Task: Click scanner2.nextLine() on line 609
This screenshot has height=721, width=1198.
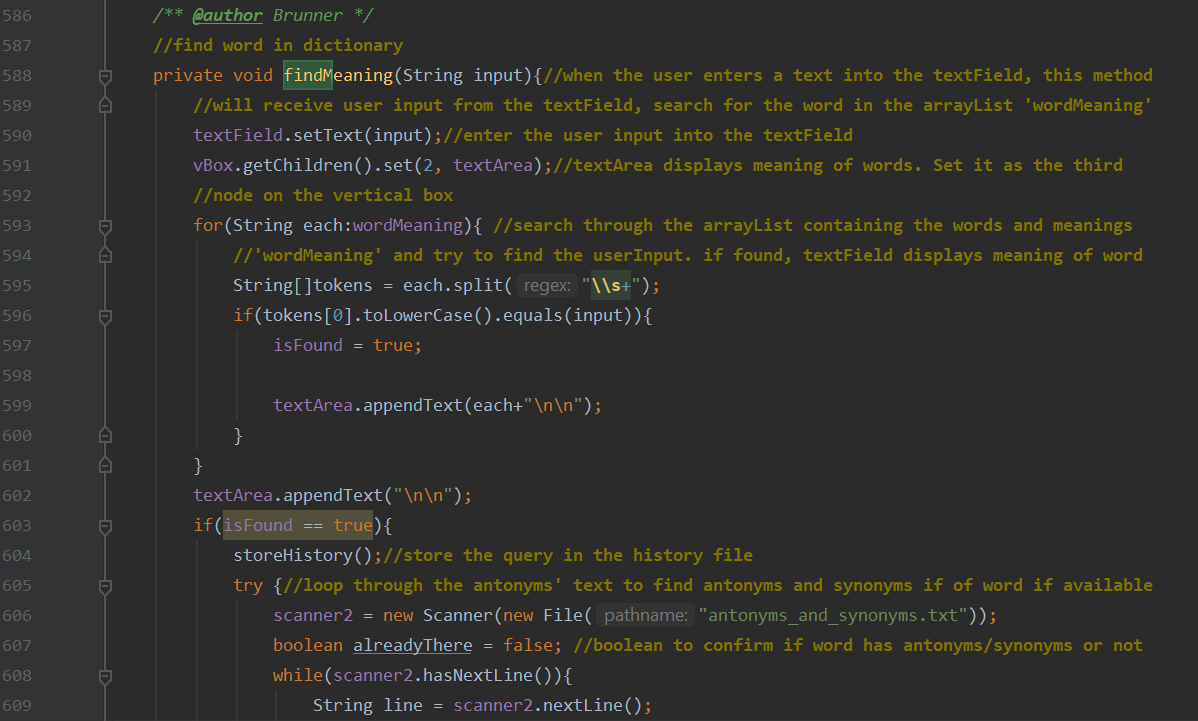Action: [x=548, y=706]
